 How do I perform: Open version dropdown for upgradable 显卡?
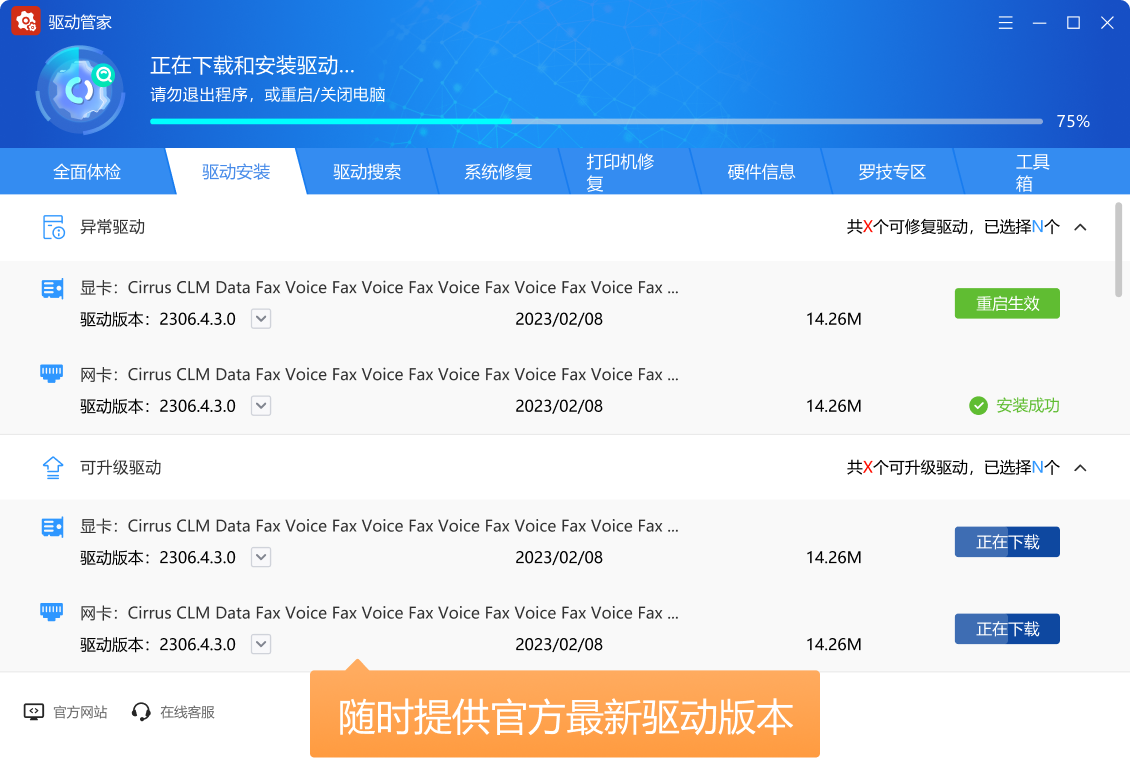click(x=260, y=557)
